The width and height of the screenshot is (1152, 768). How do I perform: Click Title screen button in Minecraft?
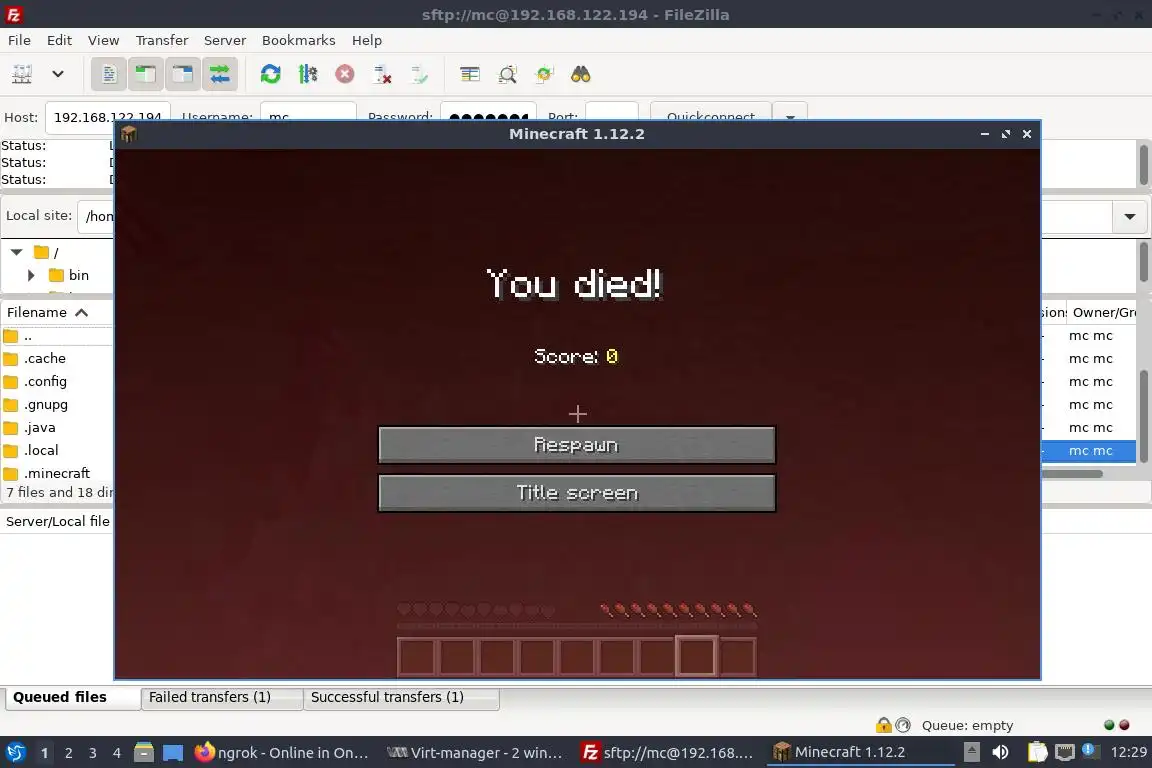click(x=577, y=493)
